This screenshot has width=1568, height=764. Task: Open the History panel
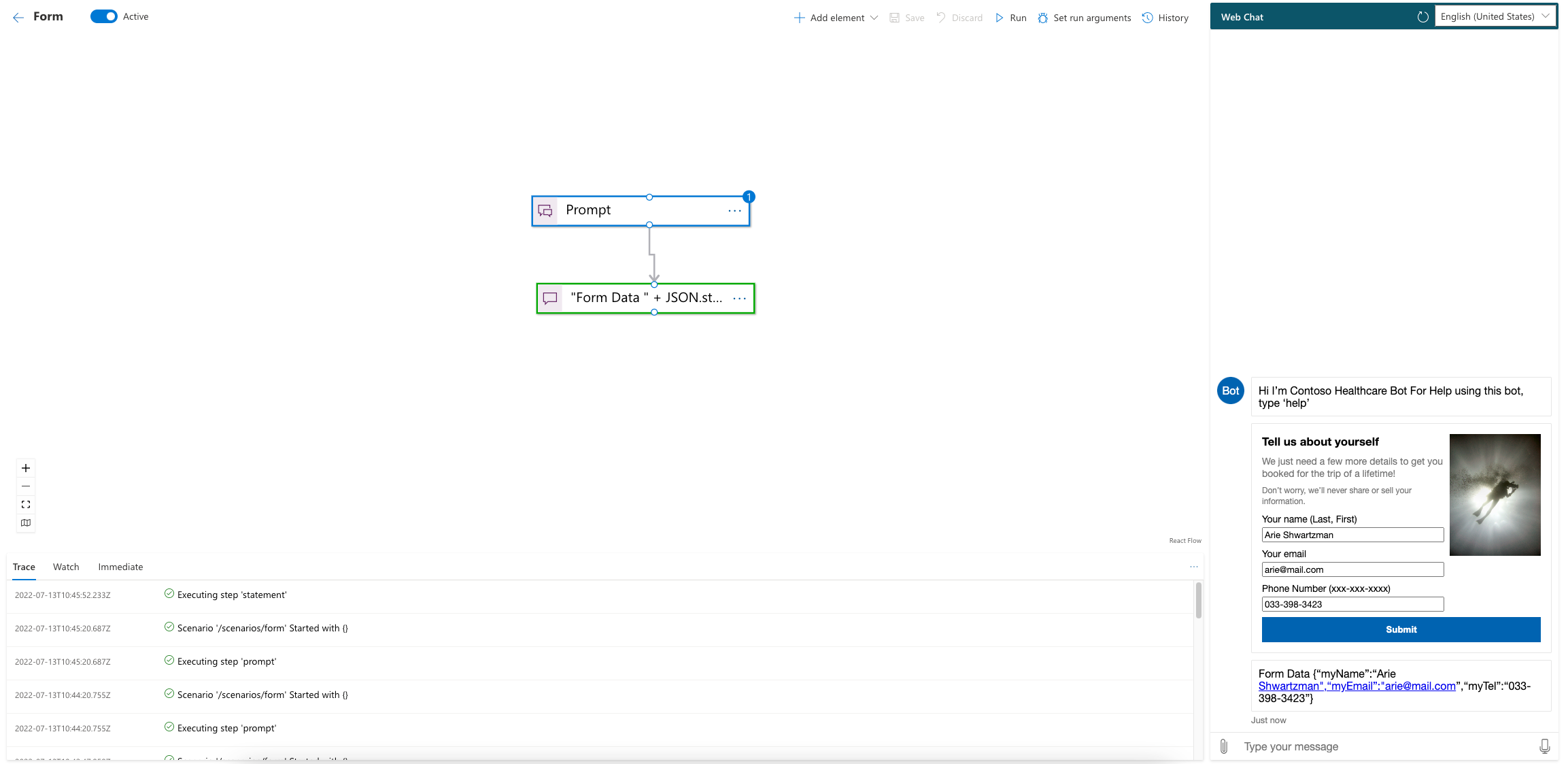pos(1165,18)
